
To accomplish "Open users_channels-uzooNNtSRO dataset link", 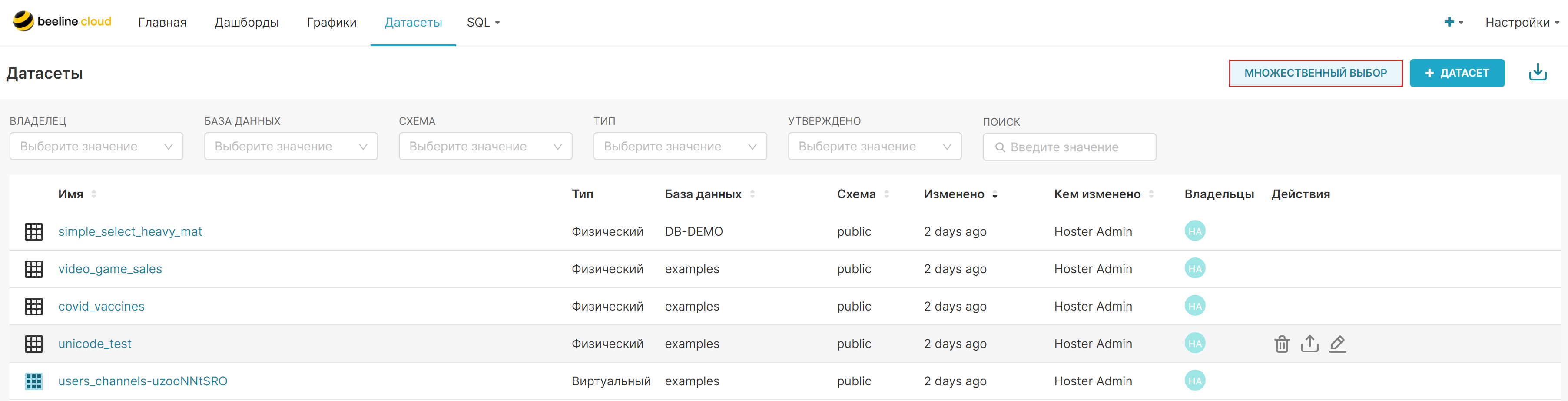I will (143, 381).
